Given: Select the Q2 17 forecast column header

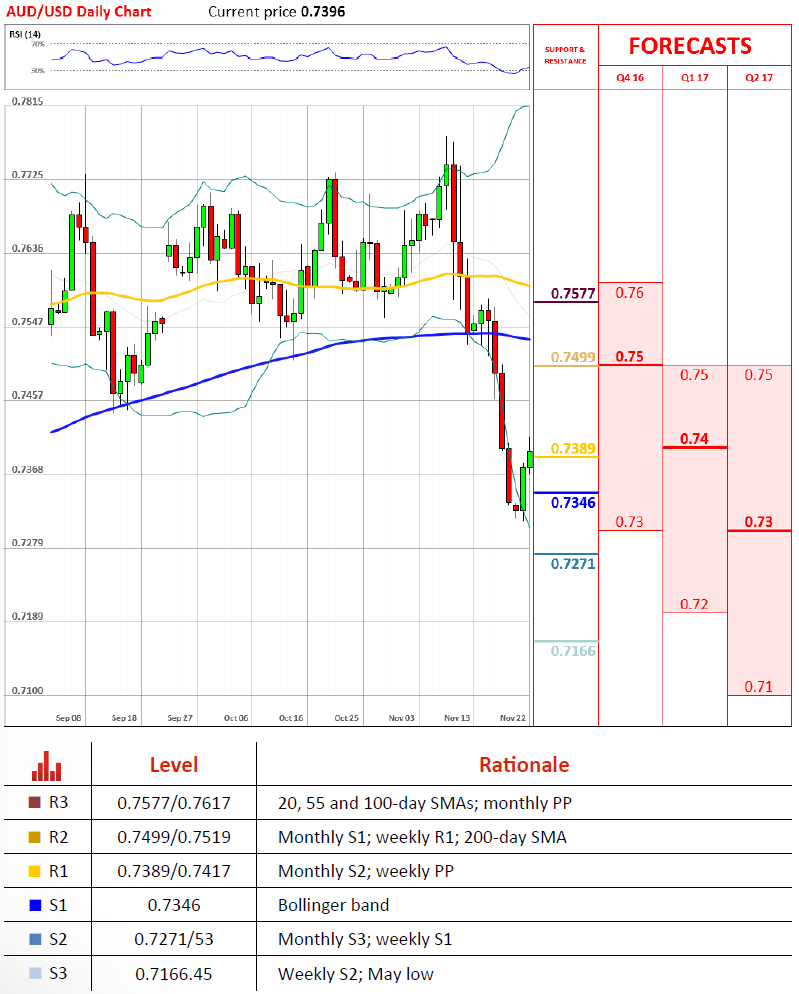Looking at the screenshot, I should (759, 77).
